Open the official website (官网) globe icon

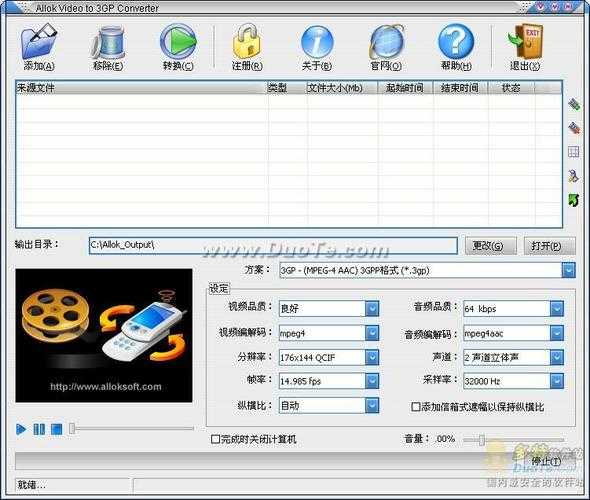pyautogui.click(x=386, y=42)
